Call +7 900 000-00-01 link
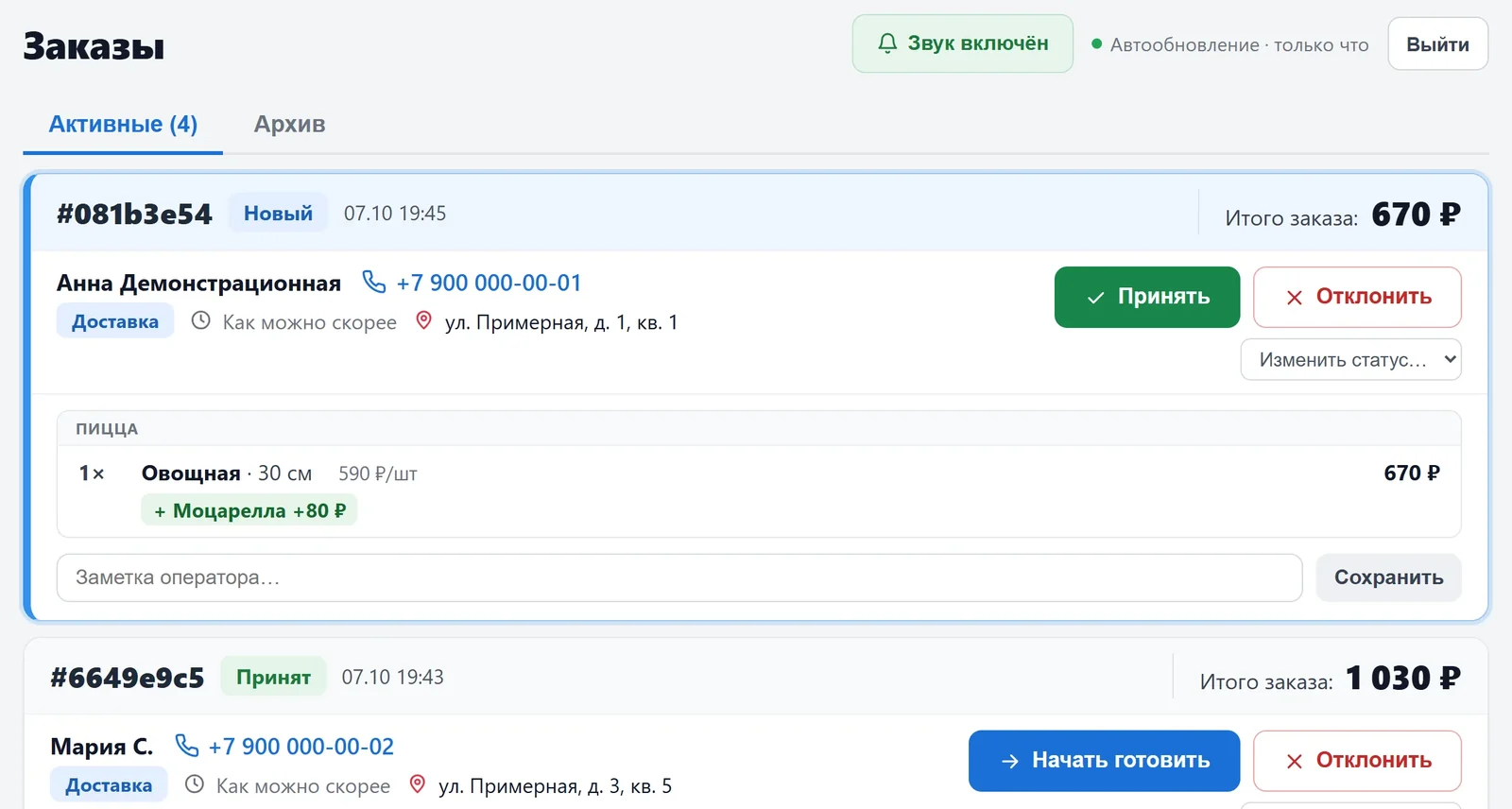This screenshot has height=809, width=1512. [489, 283]
